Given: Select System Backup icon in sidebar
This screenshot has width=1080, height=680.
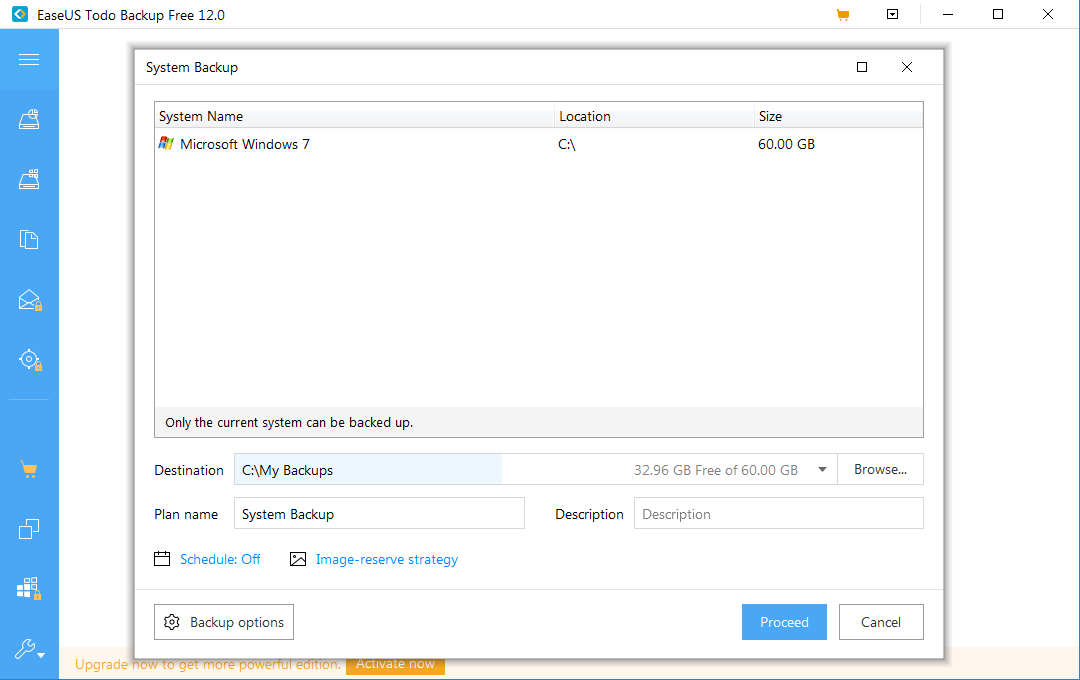Looking at the screenshot, I should coord(29,180).
